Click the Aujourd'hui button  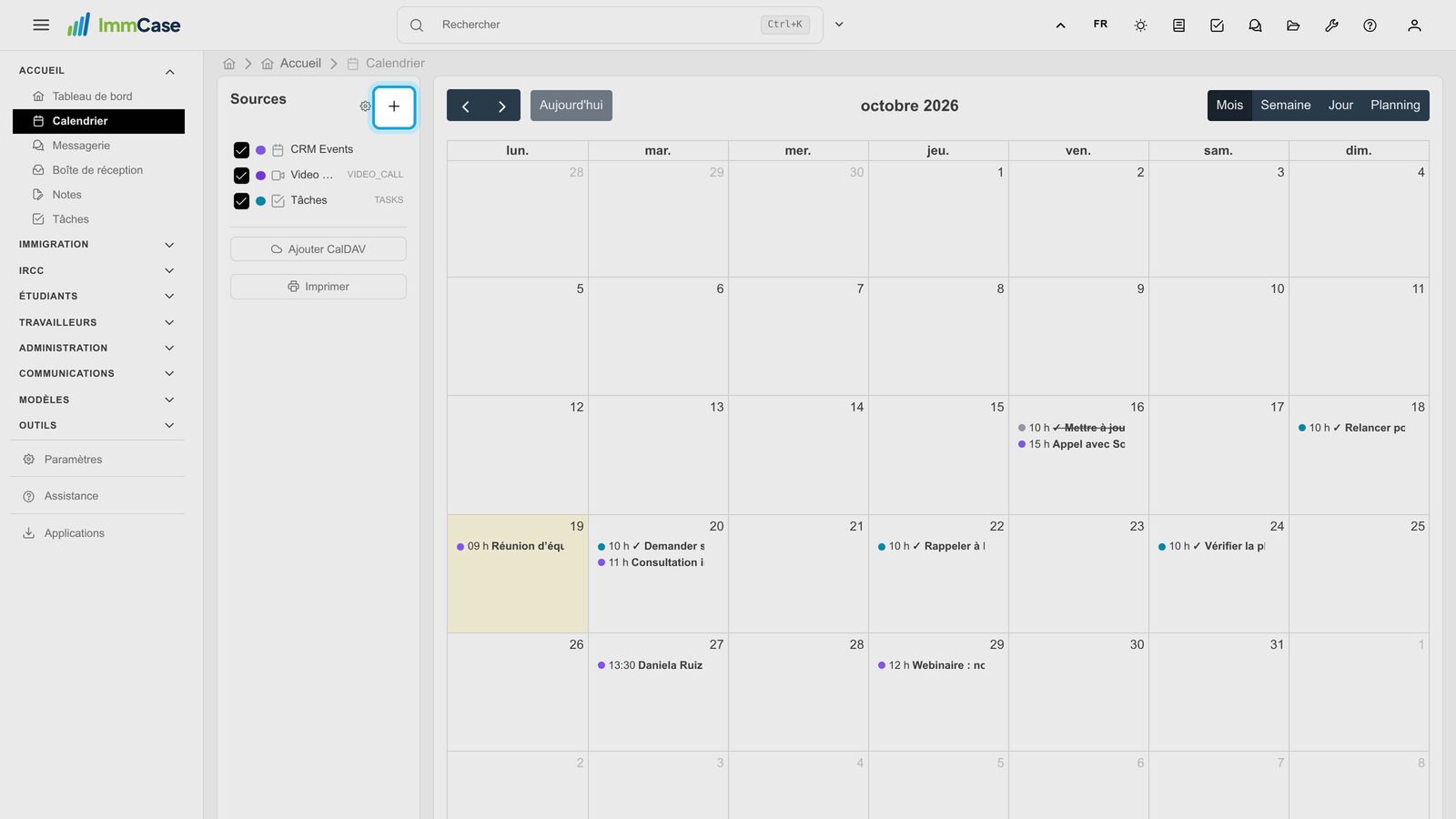pos(571,106)
